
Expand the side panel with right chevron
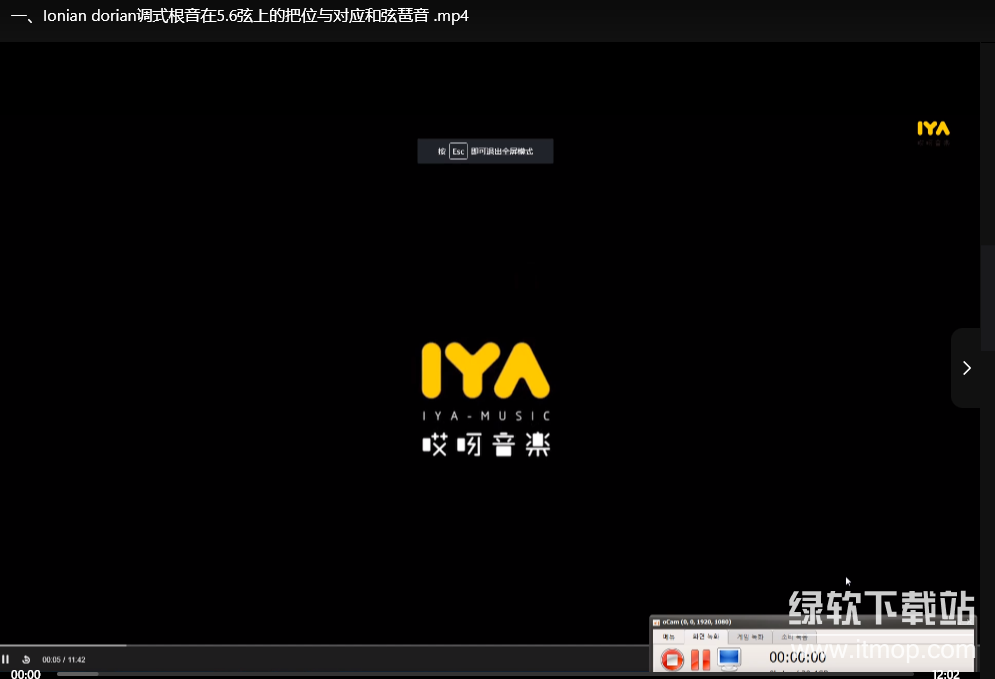pos(966,368)
